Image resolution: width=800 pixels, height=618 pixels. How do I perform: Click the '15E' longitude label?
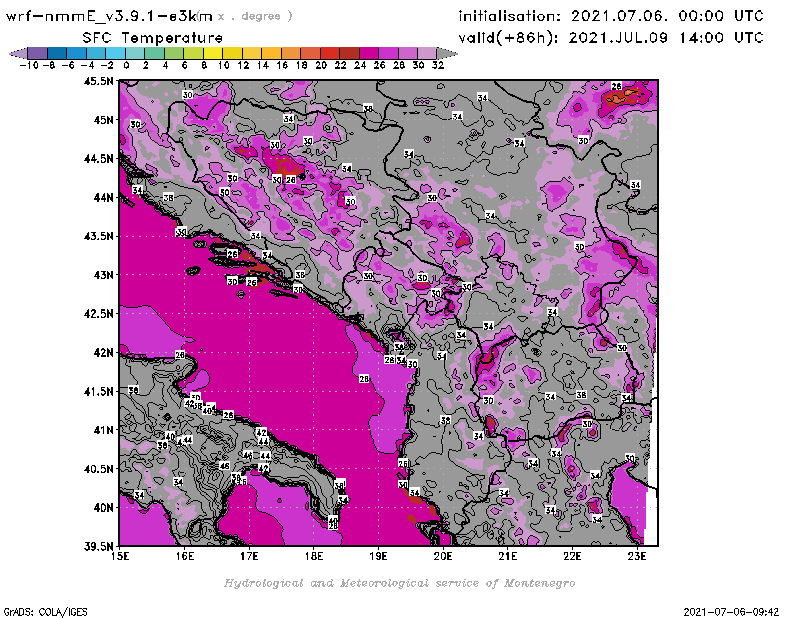tap(120, 556)
